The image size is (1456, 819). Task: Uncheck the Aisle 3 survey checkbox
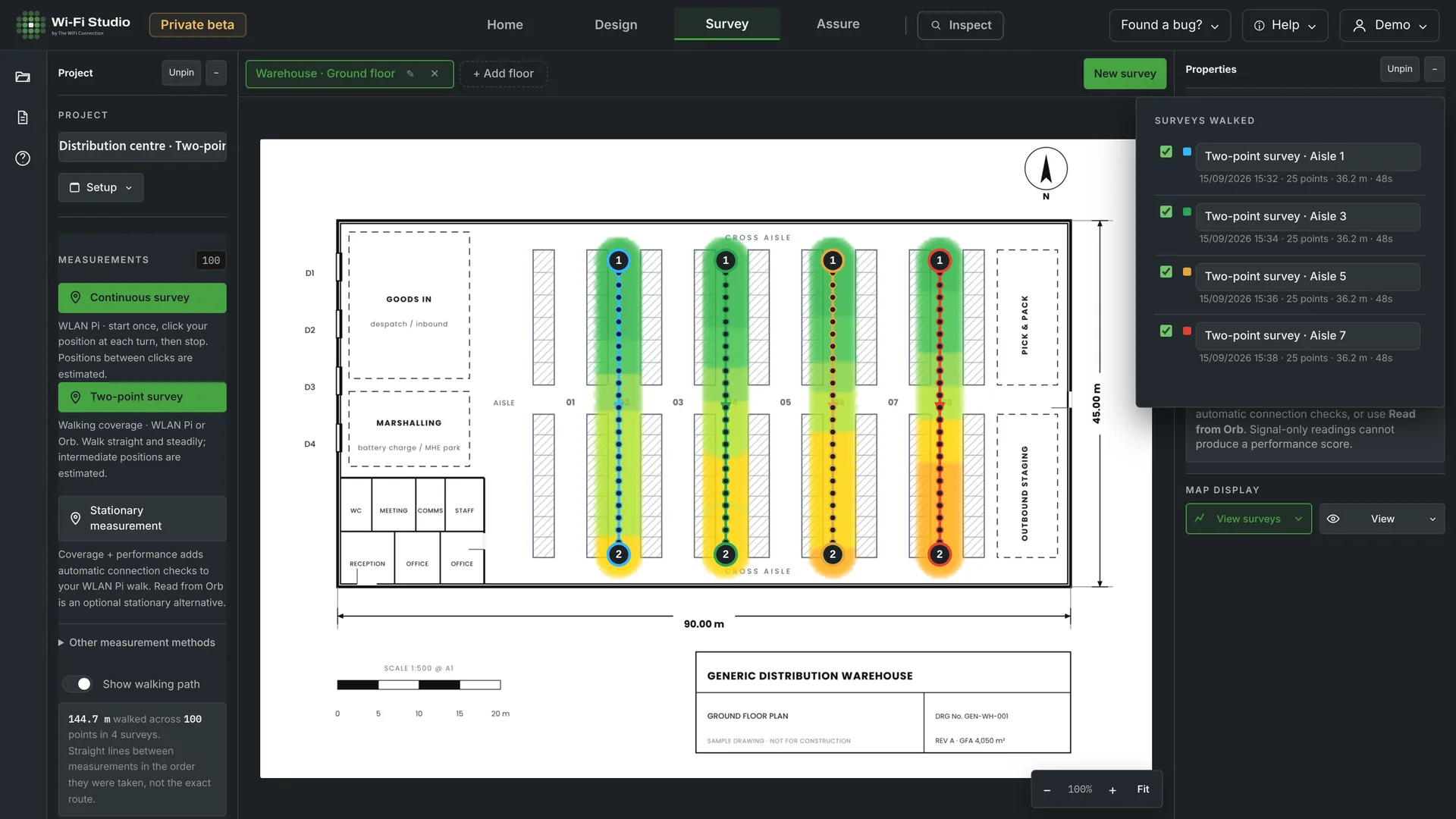pos(1166,212)
